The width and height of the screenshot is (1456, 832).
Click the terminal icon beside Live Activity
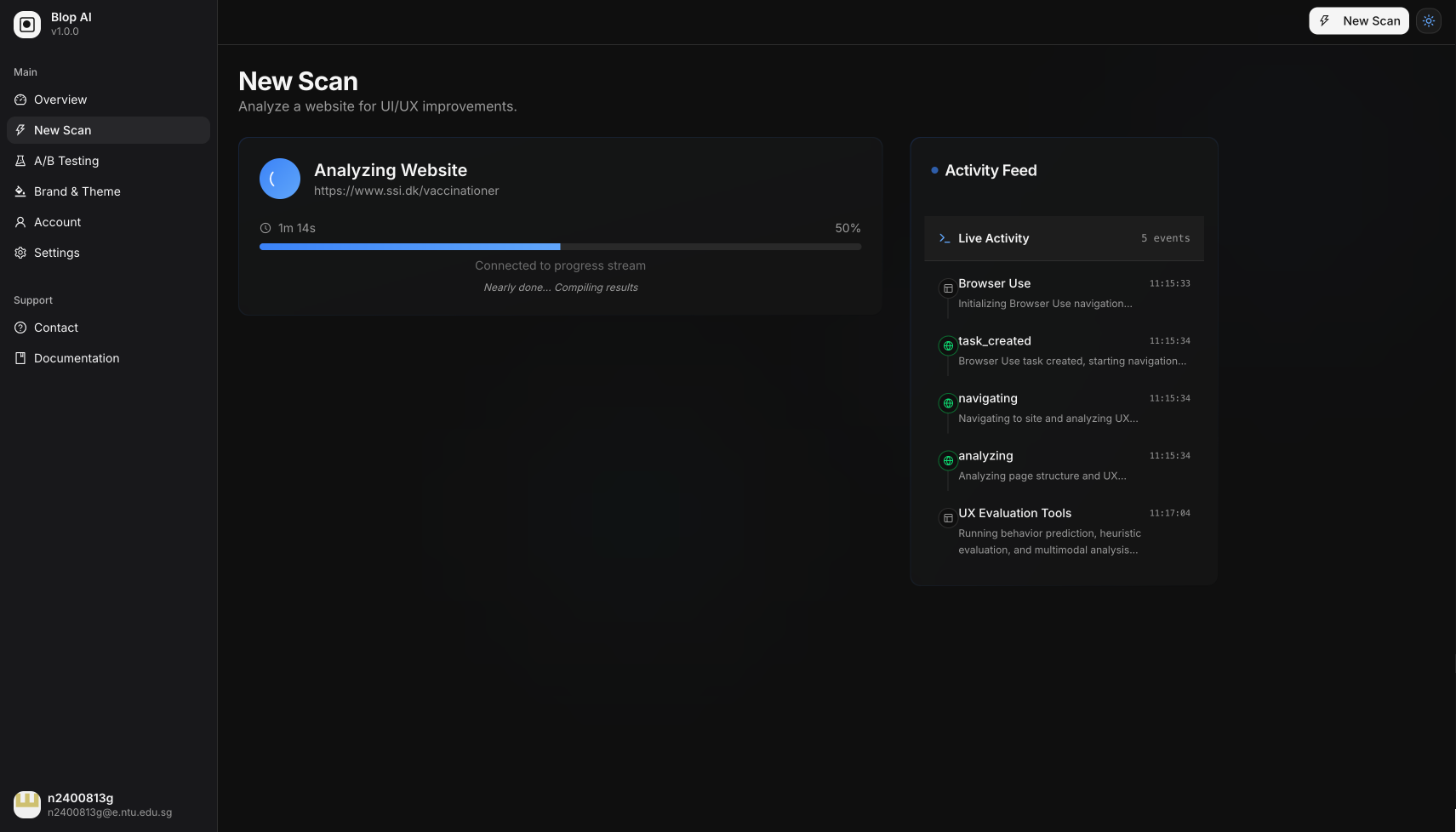pos(944,238)
